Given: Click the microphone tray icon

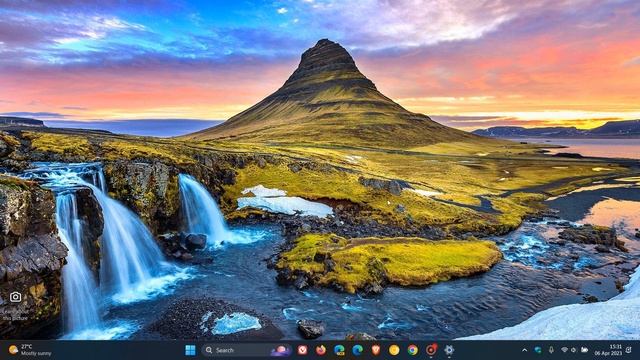Looking at the screenshot, I should click(551, 350).
